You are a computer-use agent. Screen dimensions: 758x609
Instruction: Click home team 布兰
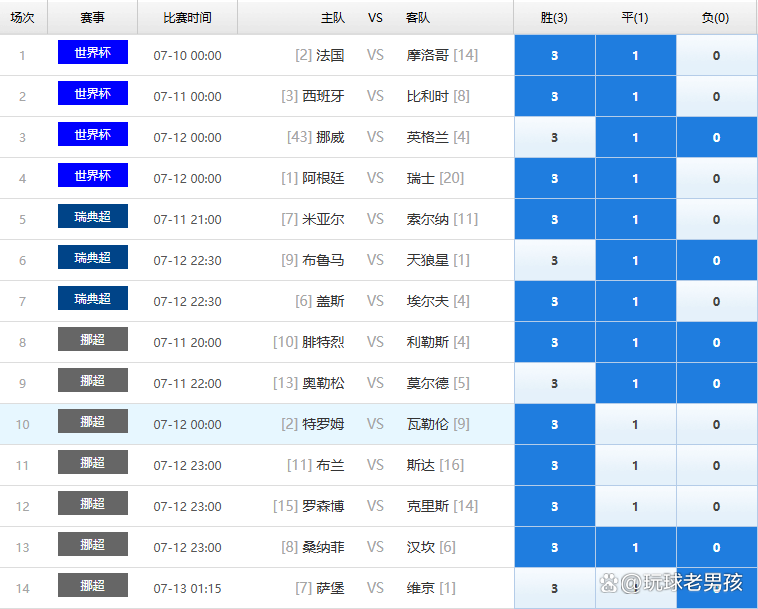pos(330,465)
